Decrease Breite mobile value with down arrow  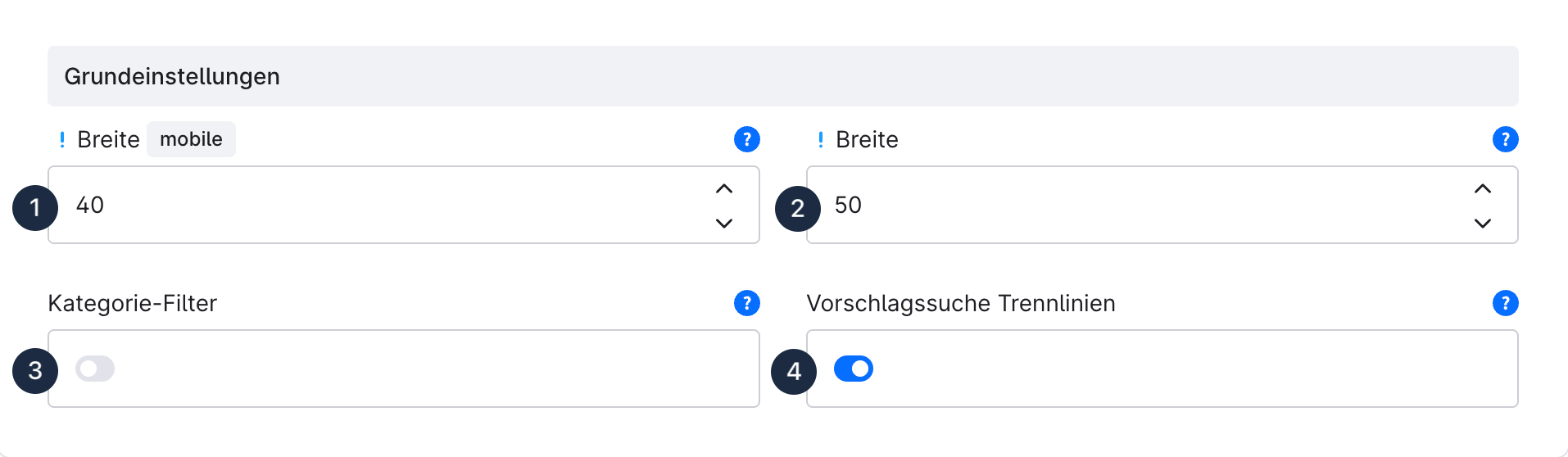(x=723, y=223)
